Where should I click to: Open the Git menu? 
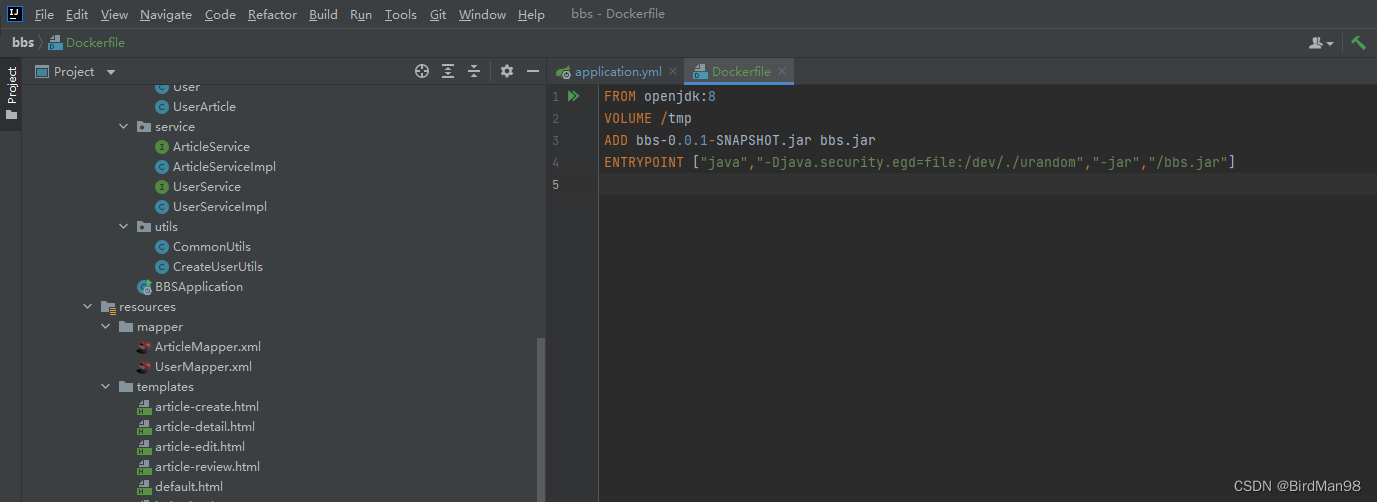438,14
